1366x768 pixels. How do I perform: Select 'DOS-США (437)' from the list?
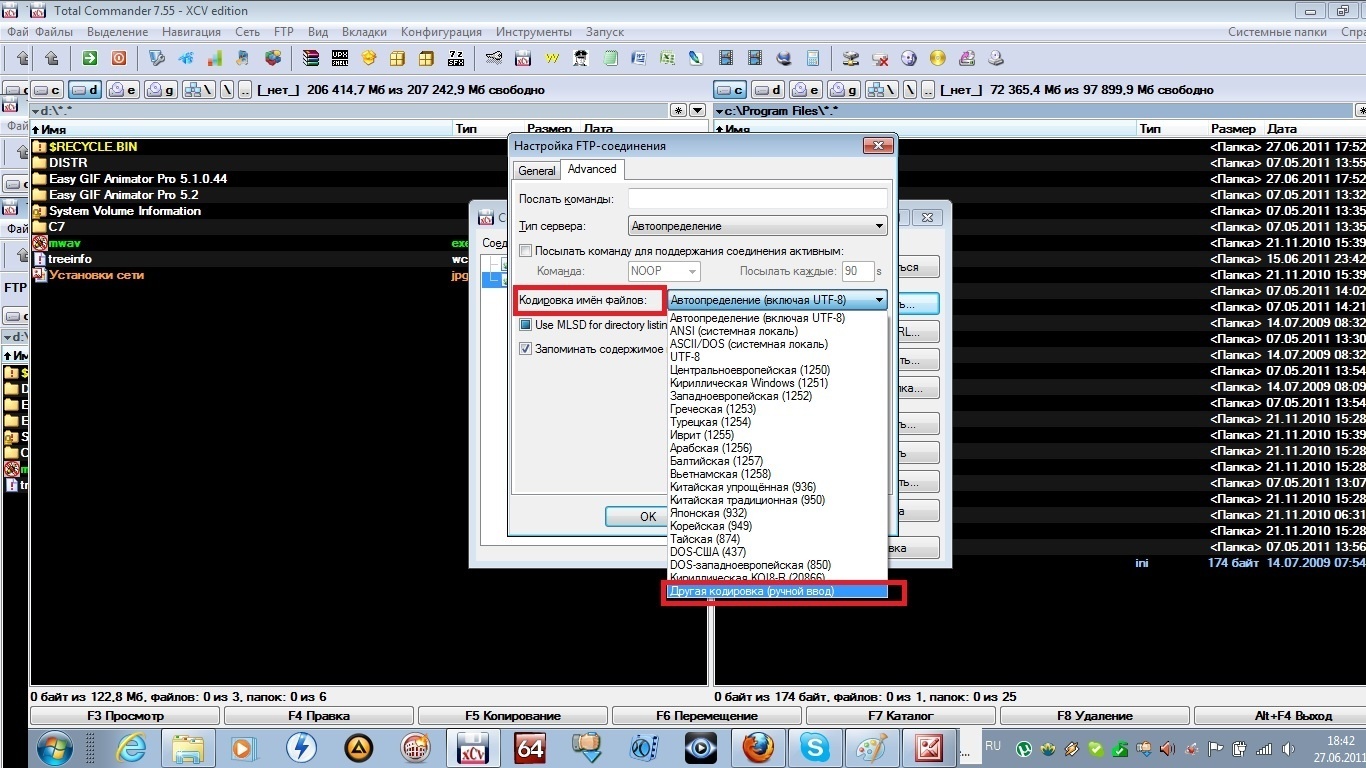[777, 552]
